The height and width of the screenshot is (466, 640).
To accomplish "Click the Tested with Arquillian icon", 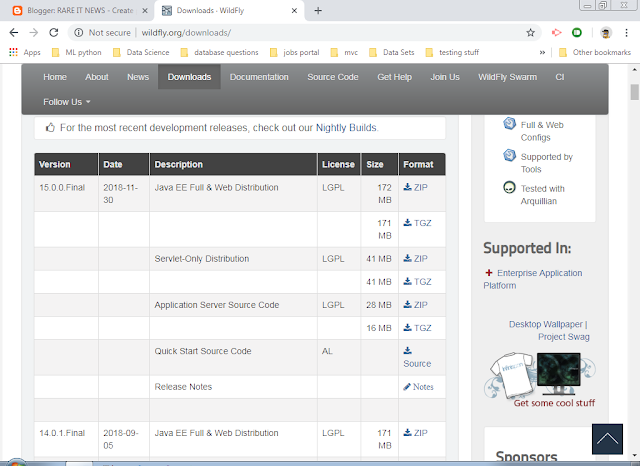I will 509,187.
